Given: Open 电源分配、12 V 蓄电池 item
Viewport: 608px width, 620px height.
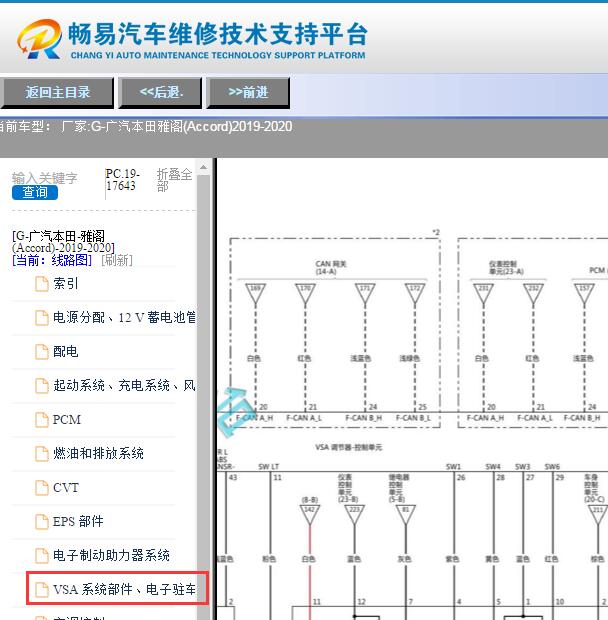Looking at the screenshot, I should [124, 317].
